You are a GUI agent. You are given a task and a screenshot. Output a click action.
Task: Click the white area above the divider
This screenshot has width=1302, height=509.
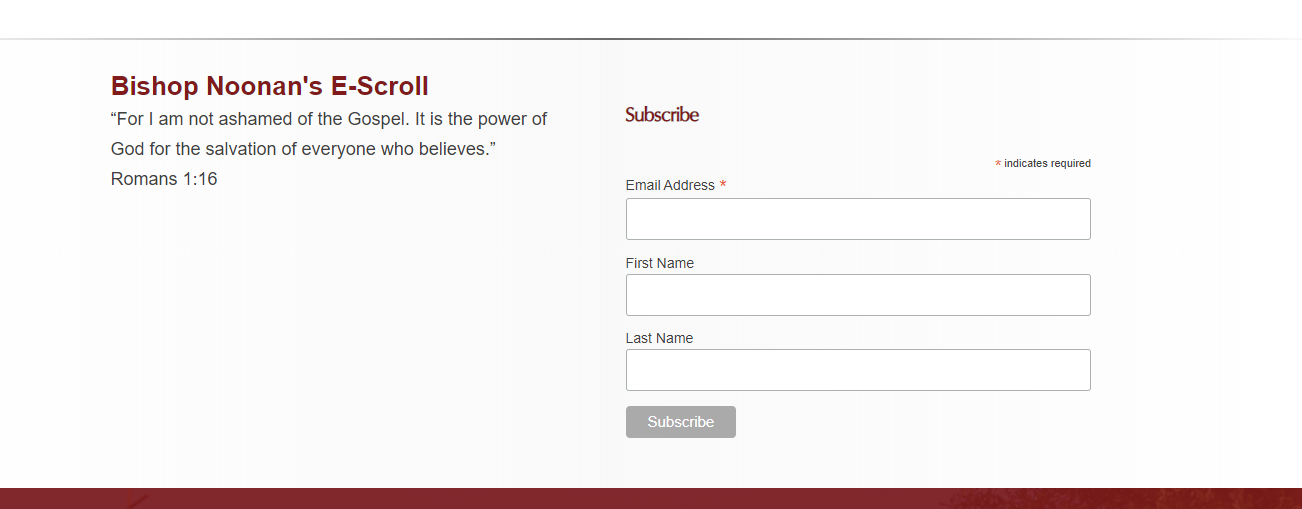pos(650,18)
